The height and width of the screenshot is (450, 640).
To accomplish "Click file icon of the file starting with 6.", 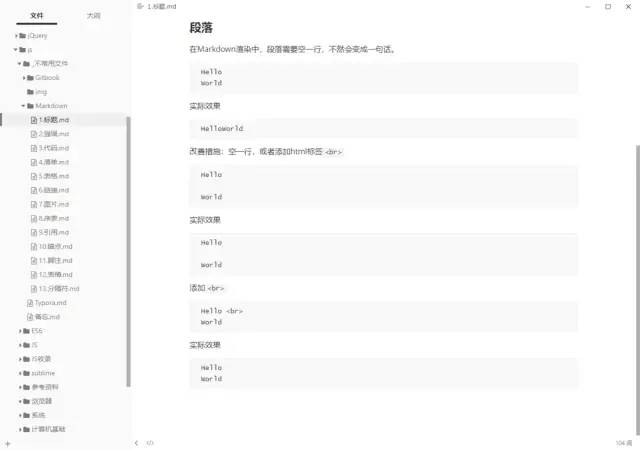I will pos(34,190).
